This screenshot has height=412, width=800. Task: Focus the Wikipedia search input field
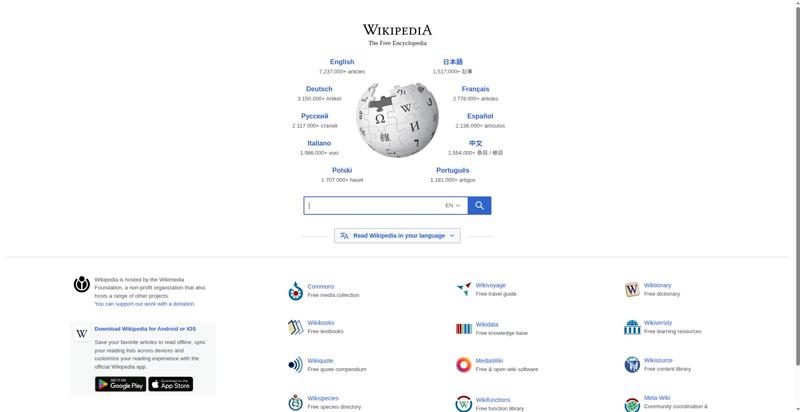click(x=375, y=205)
